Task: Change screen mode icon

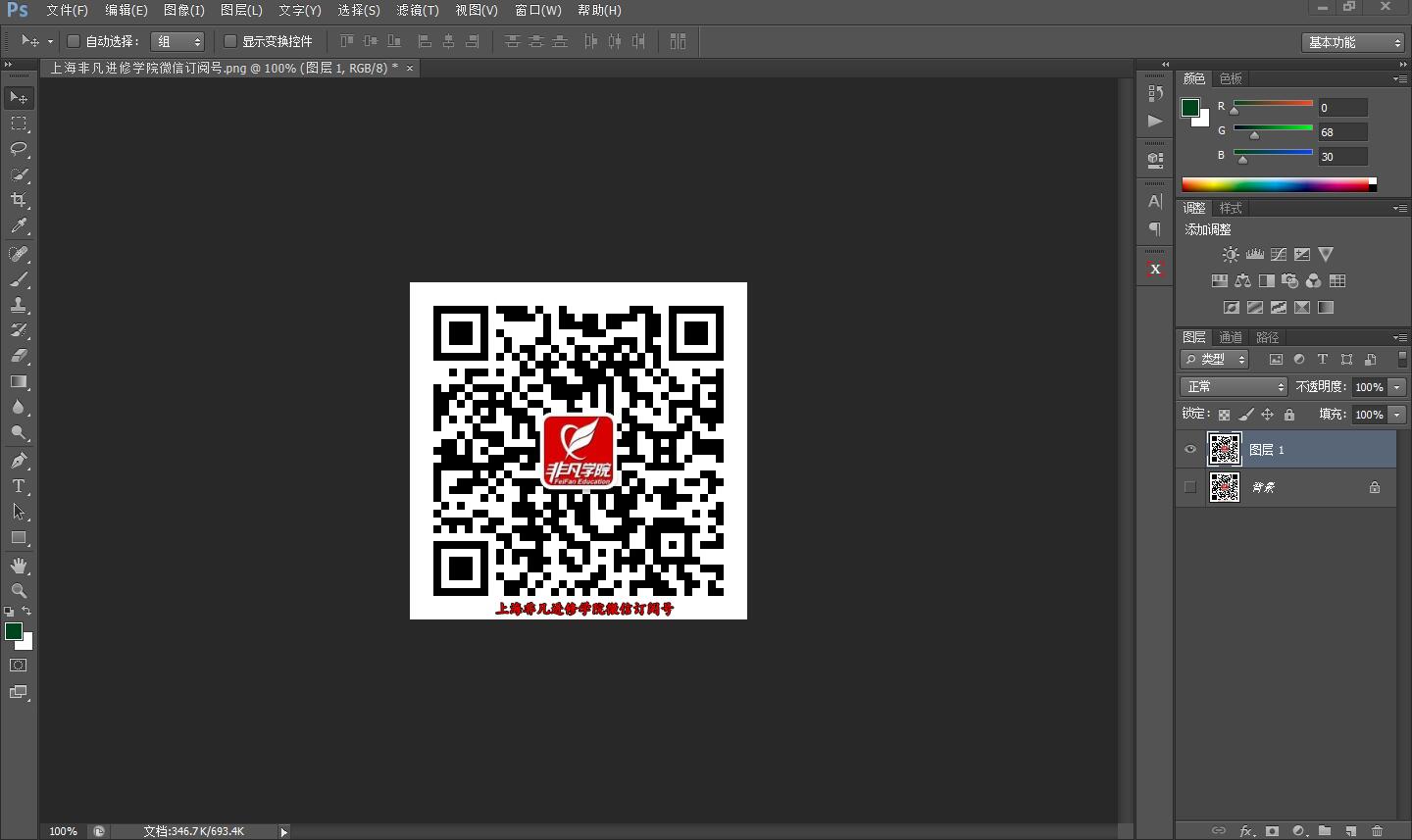Action: tap(19, 692)
